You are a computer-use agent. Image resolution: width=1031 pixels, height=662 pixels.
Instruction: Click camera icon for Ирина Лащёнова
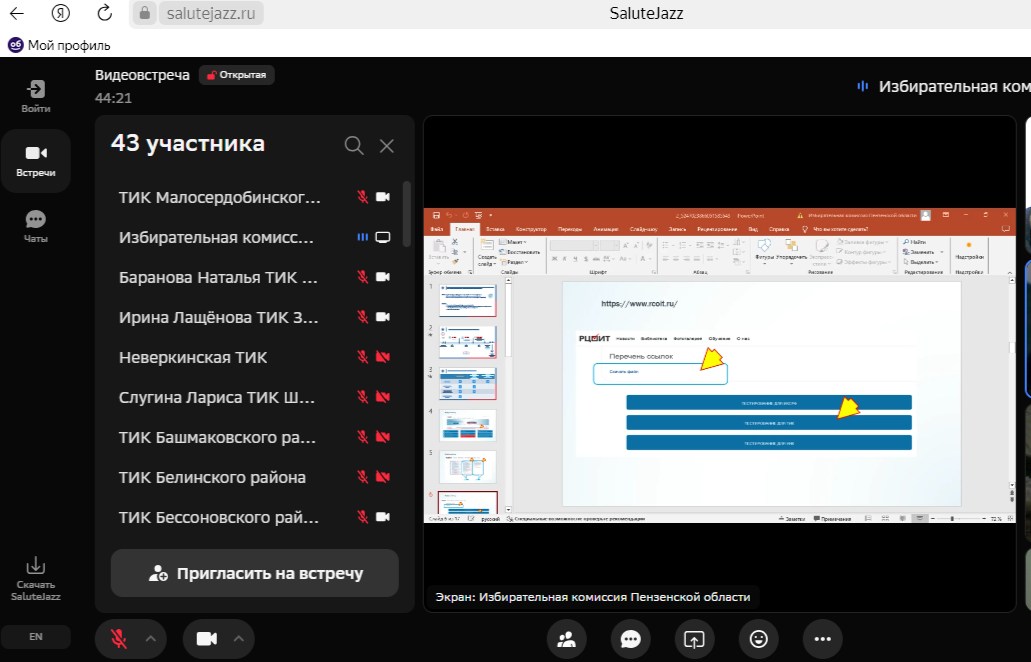pyautogui.click(x=383, y=317)
